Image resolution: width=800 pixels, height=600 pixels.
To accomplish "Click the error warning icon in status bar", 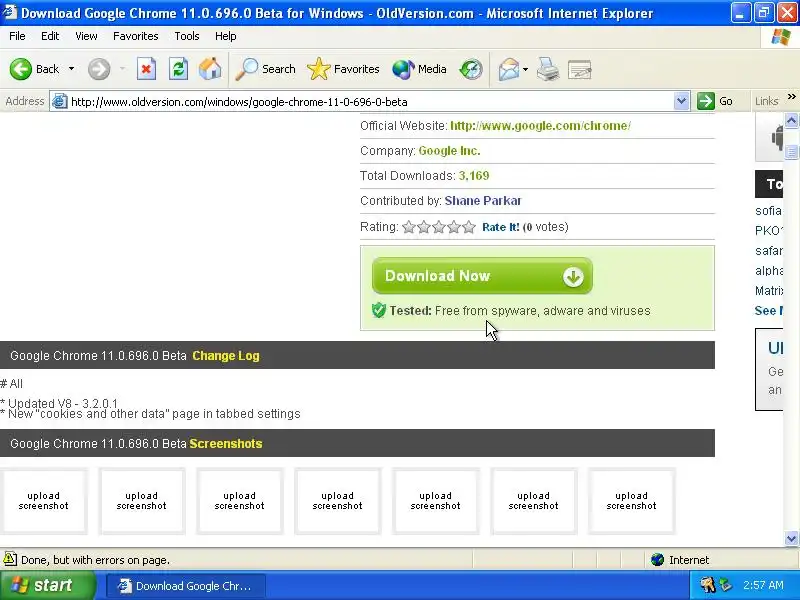I will click(10, 559).
